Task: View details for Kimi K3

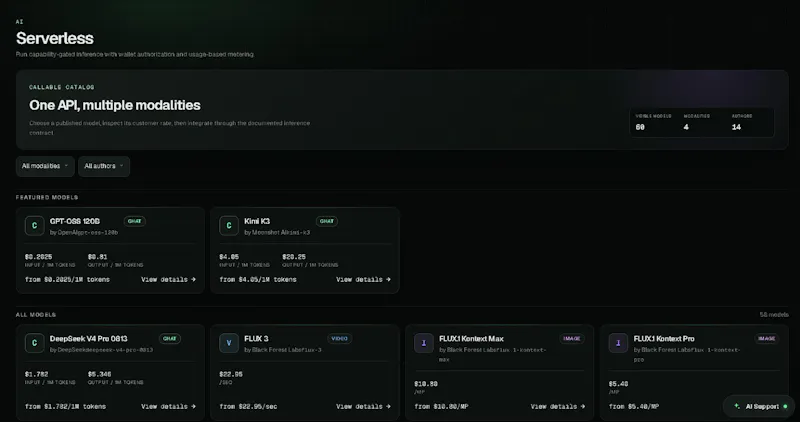Action: pyautogui.click(x=363, y=280)
